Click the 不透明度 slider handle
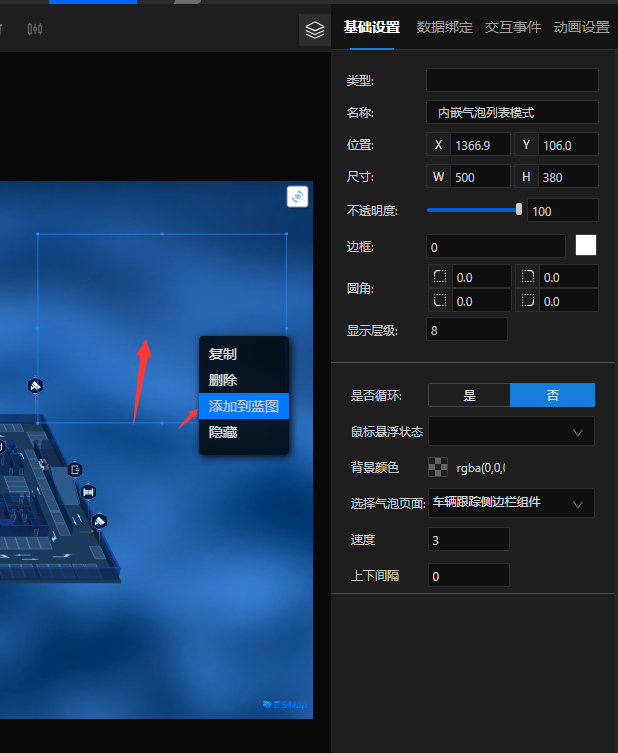 tap(519, 209)
